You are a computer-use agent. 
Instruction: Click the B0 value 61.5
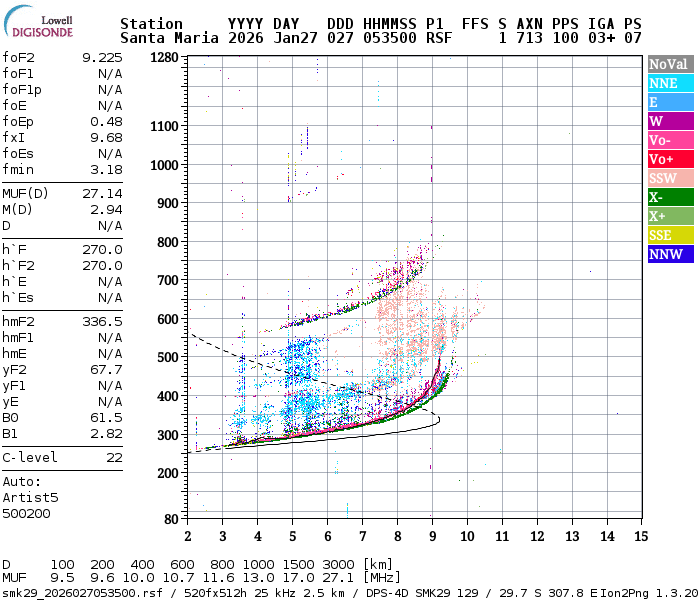[x=105, y=417]
